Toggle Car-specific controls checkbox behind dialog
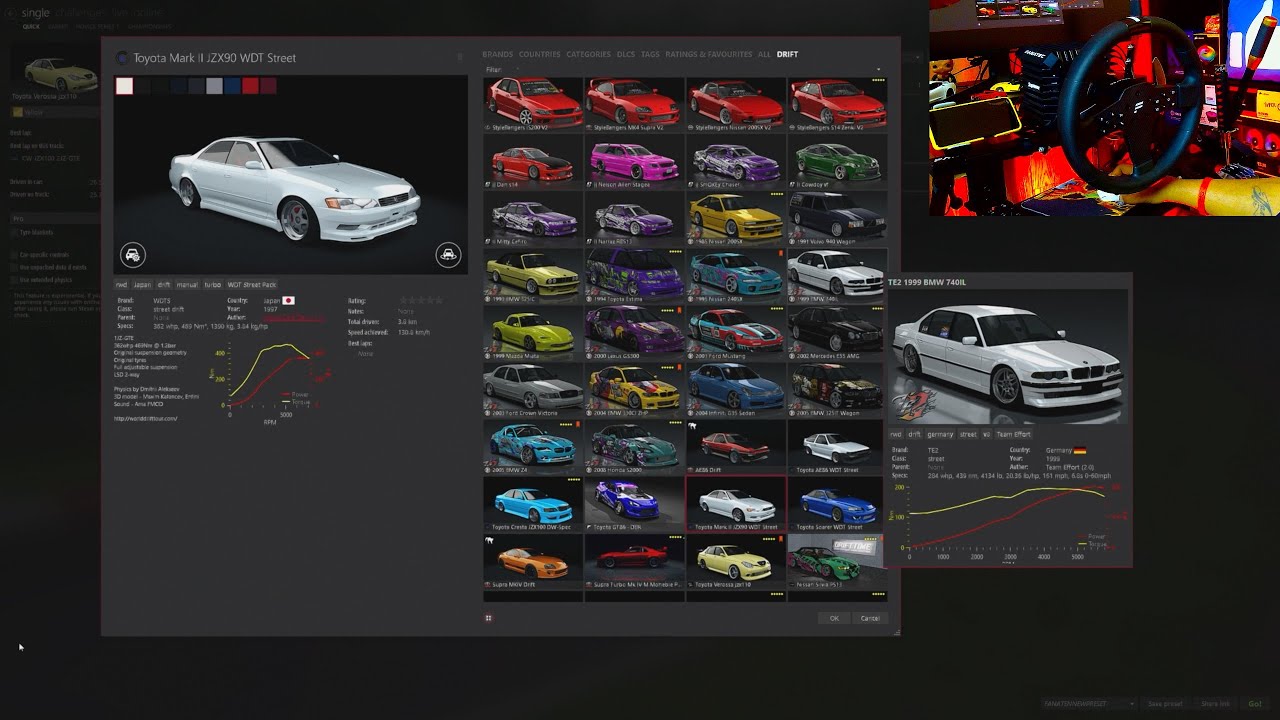 click(14, 255)
